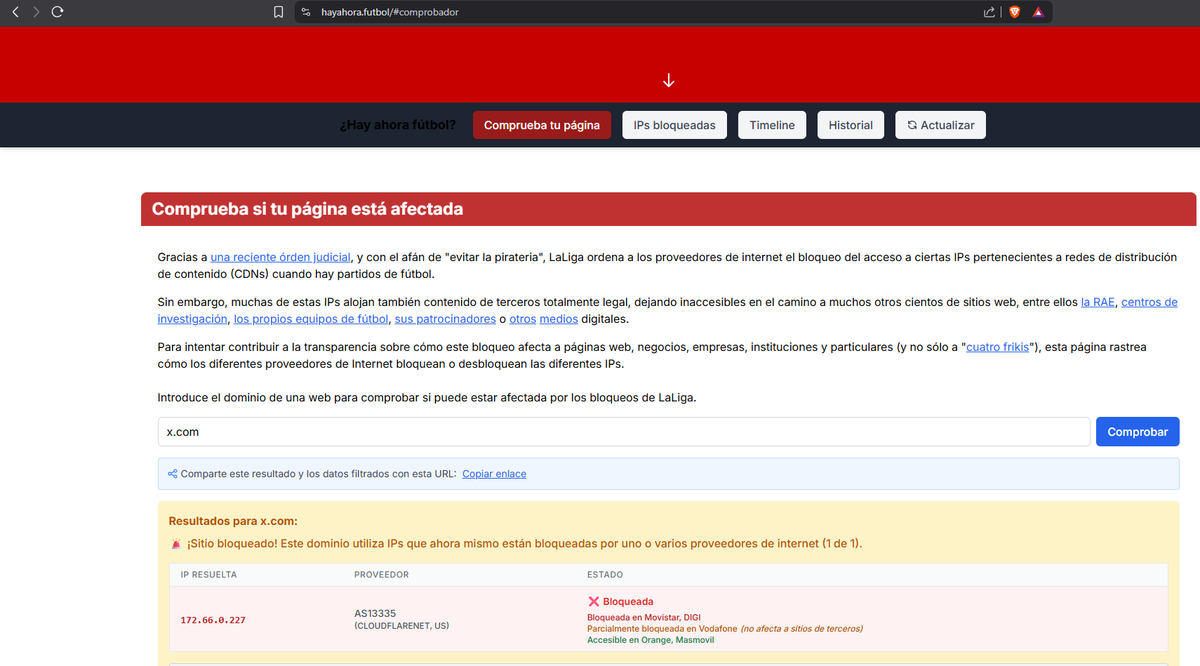This screenshot has height=666, width=1200.
Task: Click the ¿Hay ahora fútbol? title
Action: coord(398,125)
